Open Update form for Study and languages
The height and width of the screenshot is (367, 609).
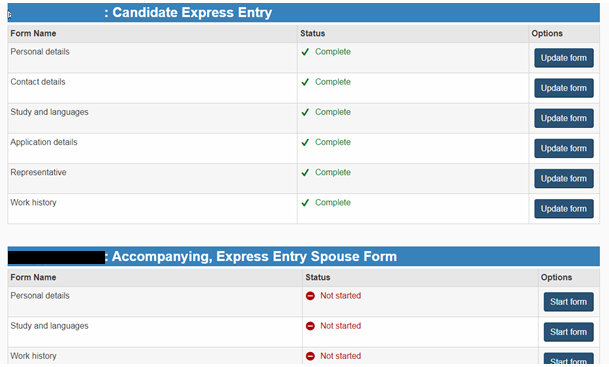point(564,118)
